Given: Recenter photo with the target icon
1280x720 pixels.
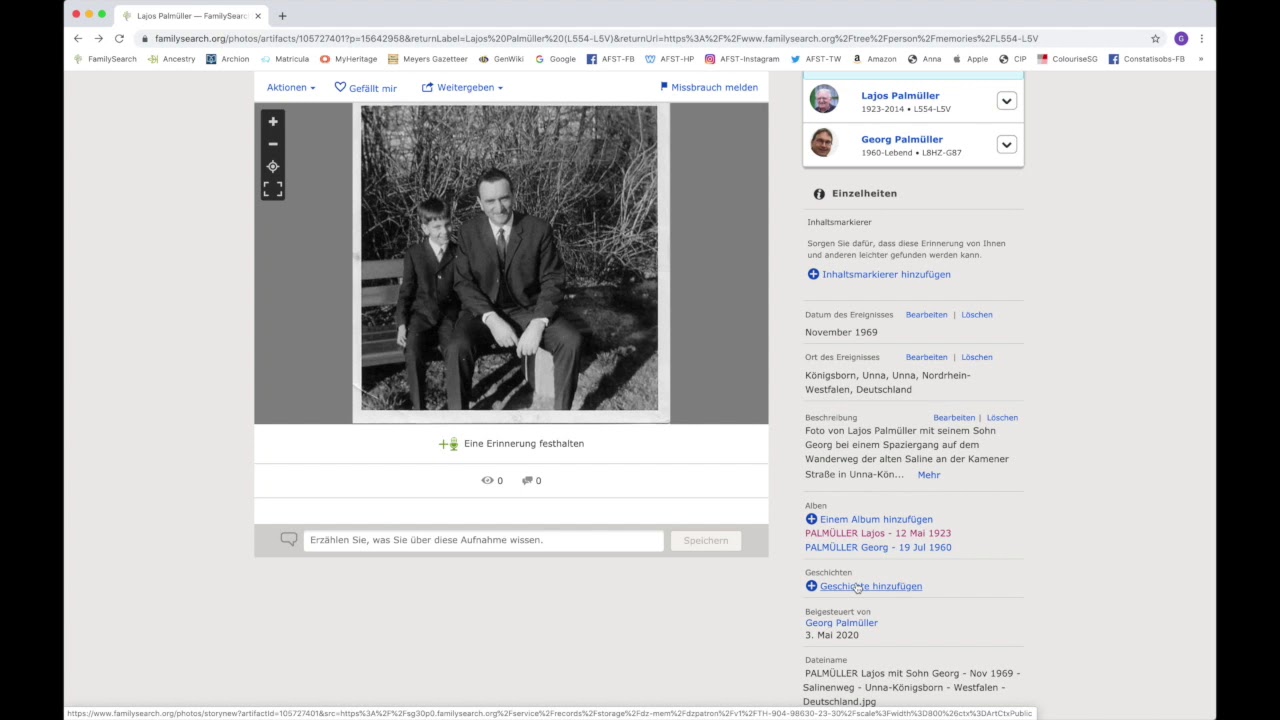Looking at the screenshot, I should [273, 166].
